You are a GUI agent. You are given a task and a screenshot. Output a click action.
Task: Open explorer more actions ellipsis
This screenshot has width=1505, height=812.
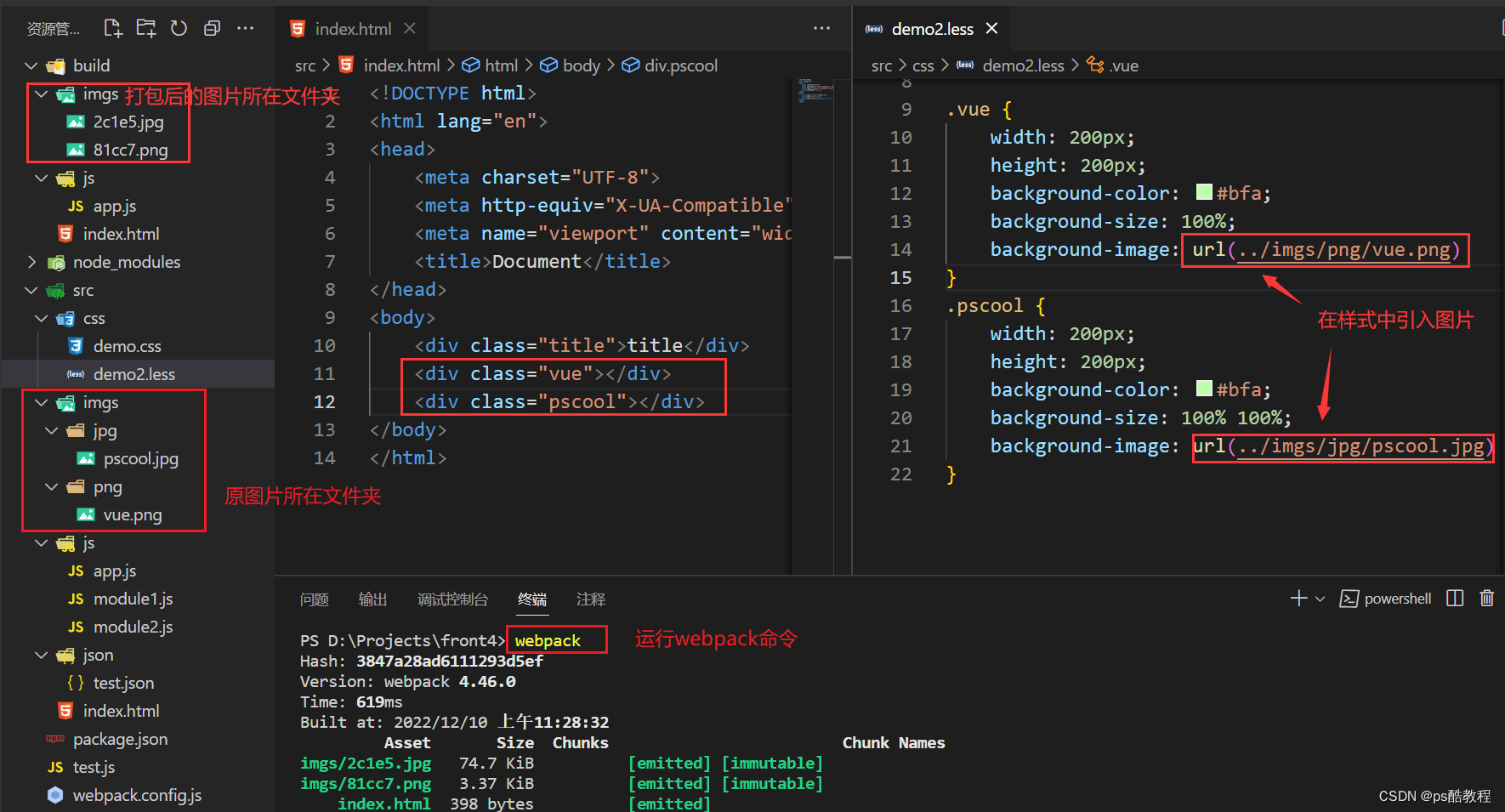click(246, 28)
